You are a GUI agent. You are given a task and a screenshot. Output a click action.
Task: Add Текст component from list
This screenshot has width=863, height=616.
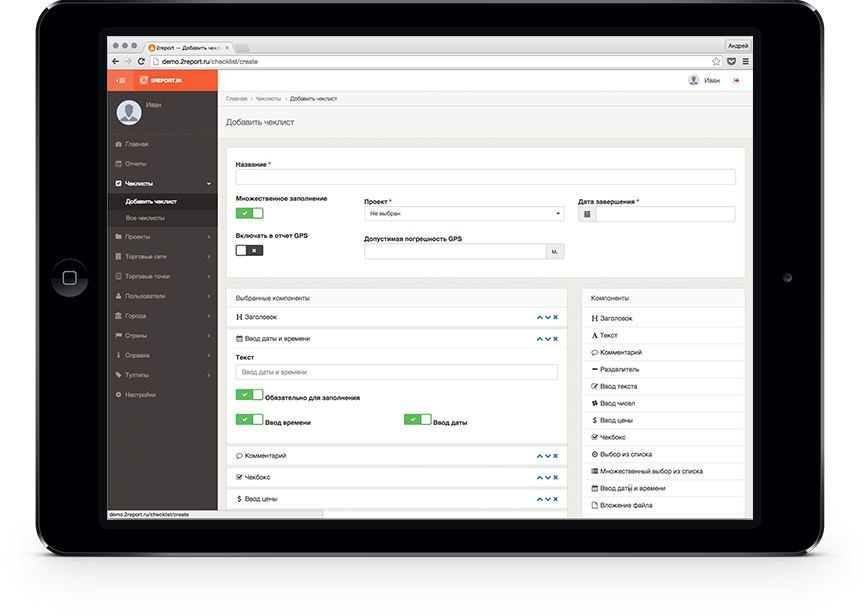point(663,335)
